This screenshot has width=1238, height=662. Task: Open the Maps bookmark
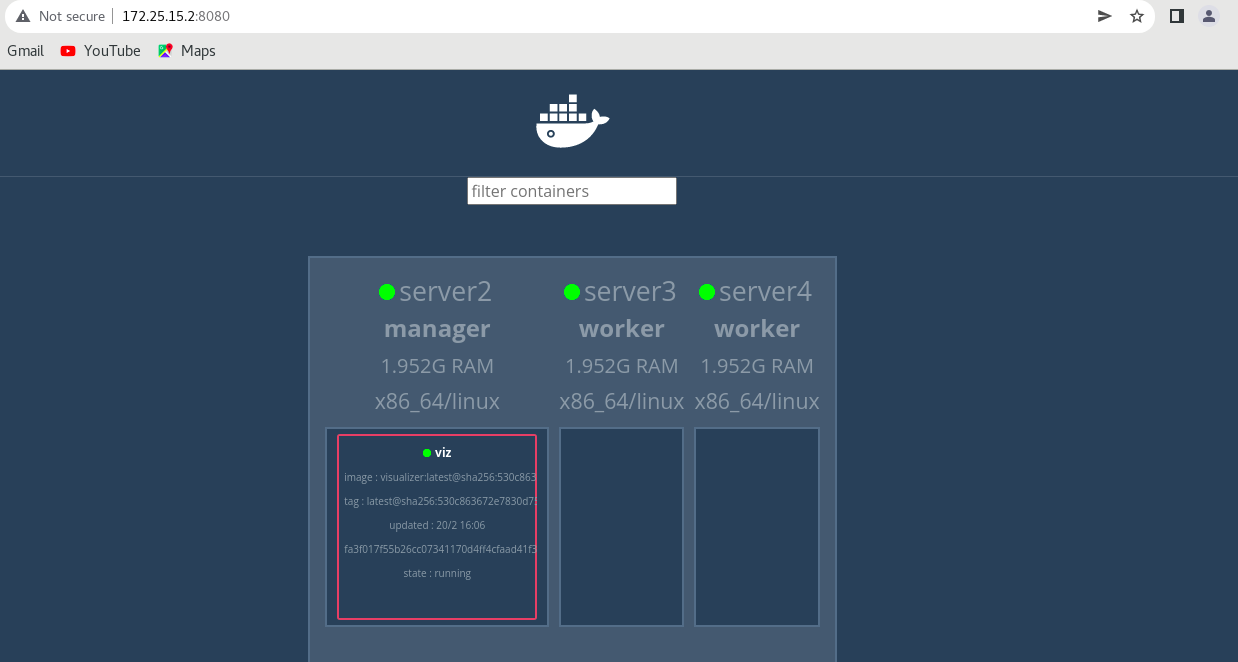tap(187, 51)
